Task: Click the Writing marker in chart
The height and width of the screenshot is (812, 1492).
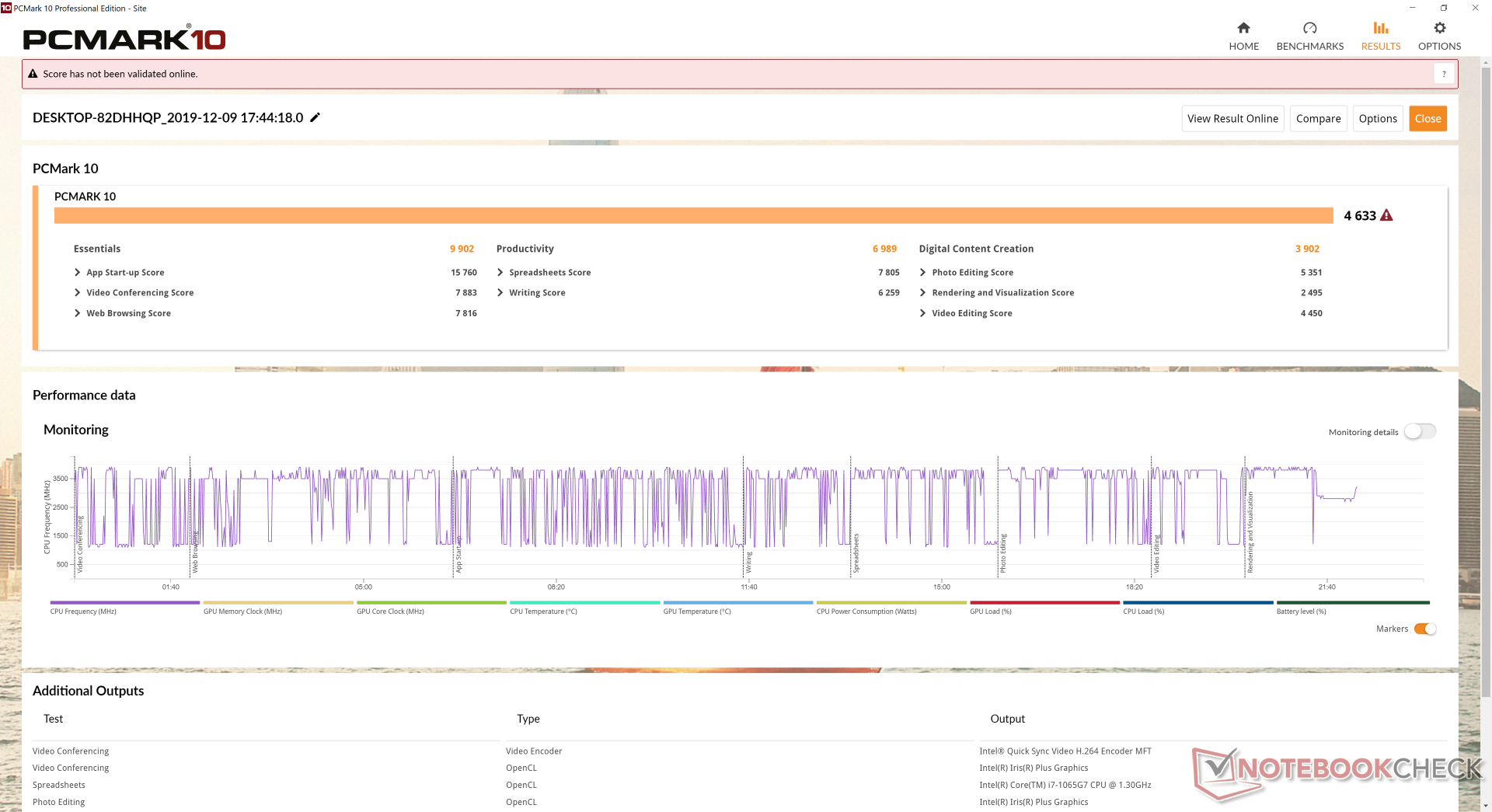Action: click(749, 563)
